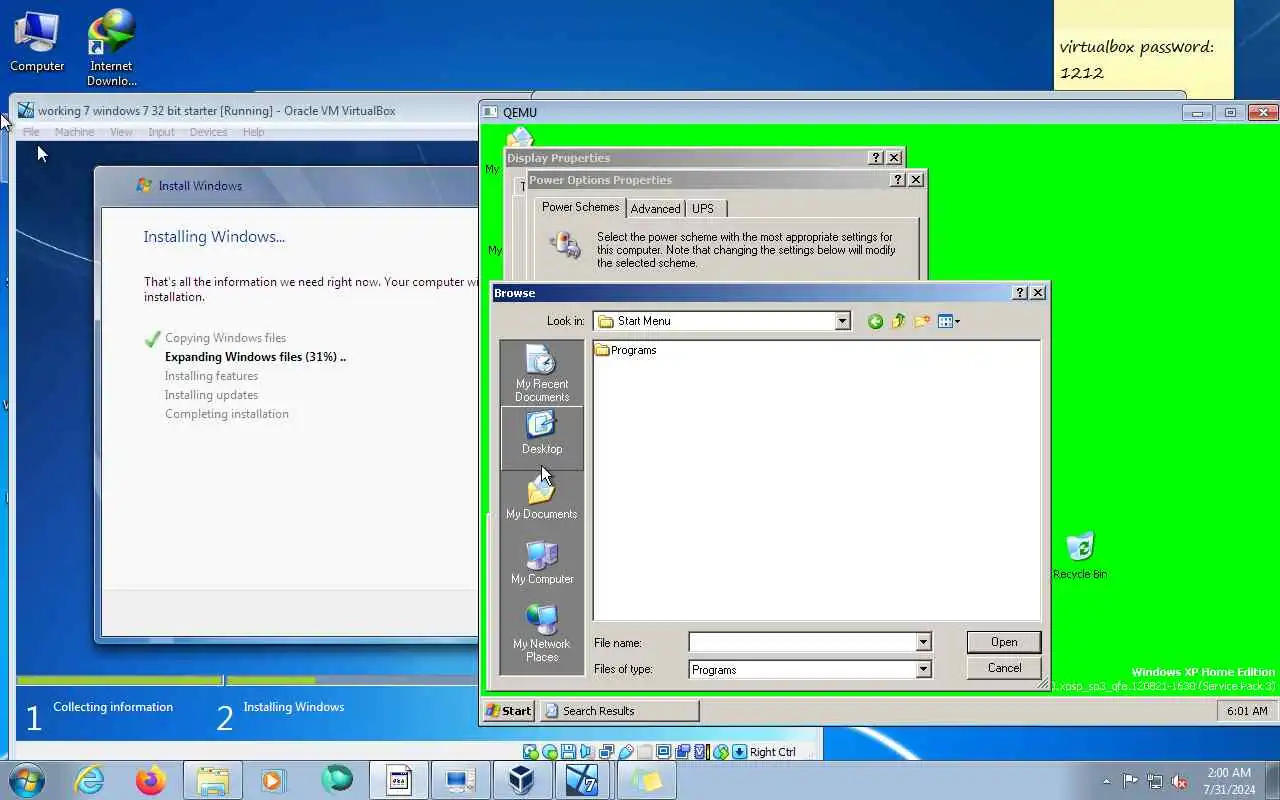Click the Windows XP Start button
The height and width of the screenshot is (800, 1280).
click(x=509, y=711)
